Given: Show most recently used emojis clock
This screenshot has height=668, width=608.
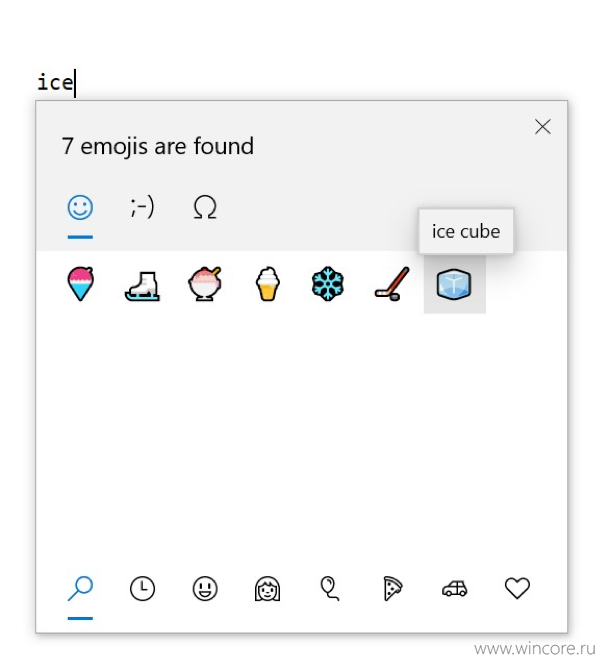Looking at the screenshot, I should coord(142,589).
